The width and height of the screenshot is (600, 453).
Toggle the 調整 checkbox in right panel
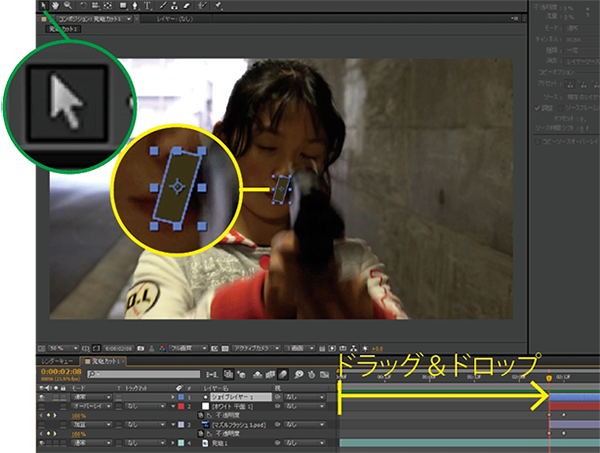tap(537, 108)
